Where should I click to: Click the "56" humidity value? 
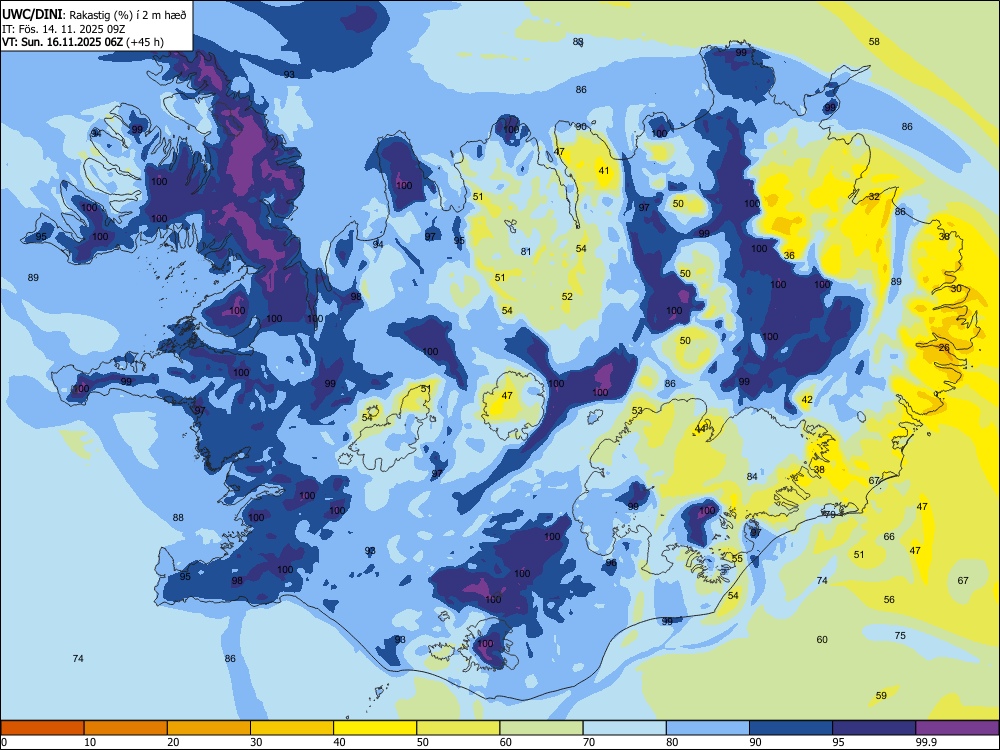(x=889, y=599)
